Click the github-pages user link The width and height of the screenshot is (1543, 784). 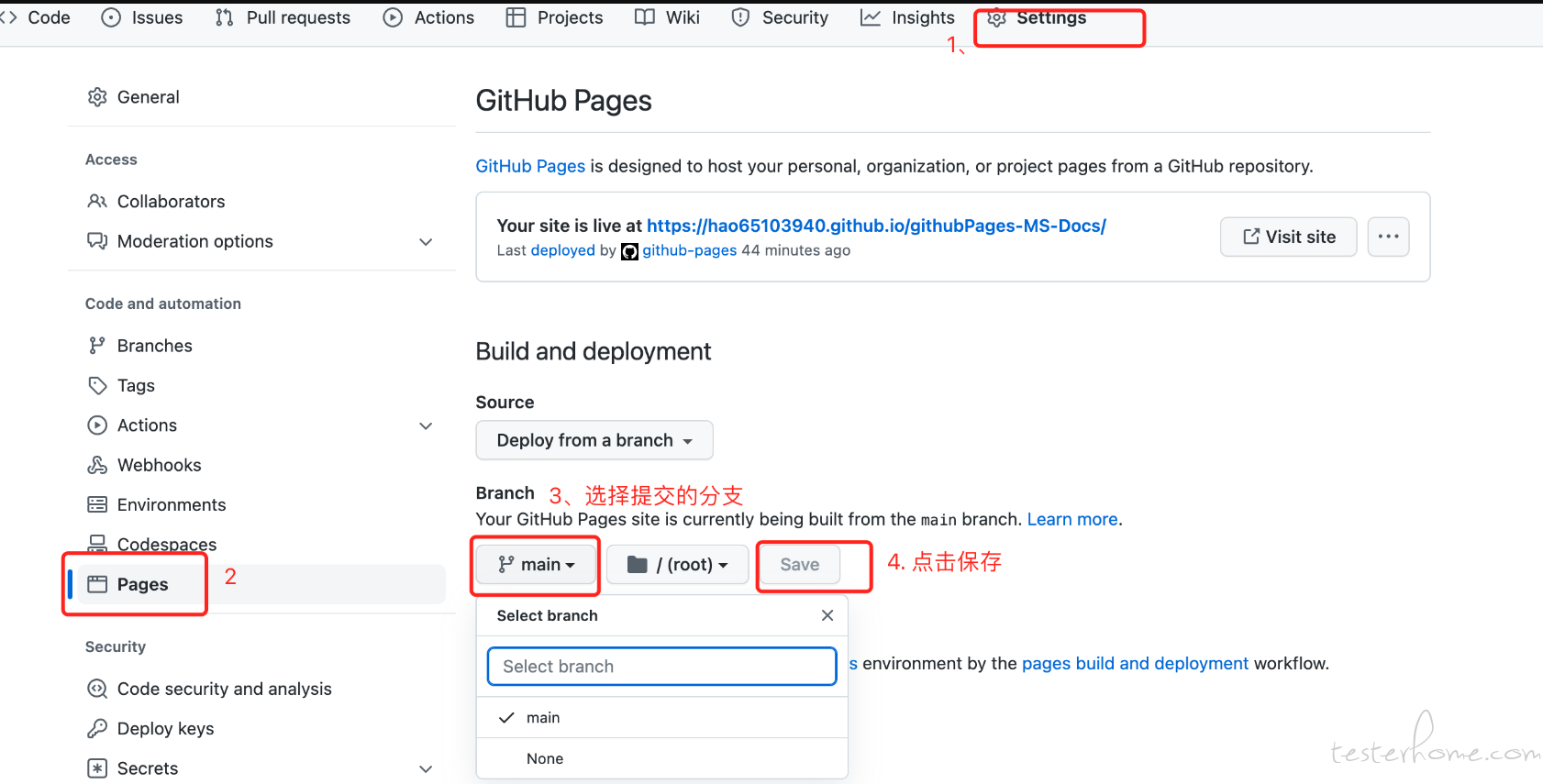[x=689, y=250]
